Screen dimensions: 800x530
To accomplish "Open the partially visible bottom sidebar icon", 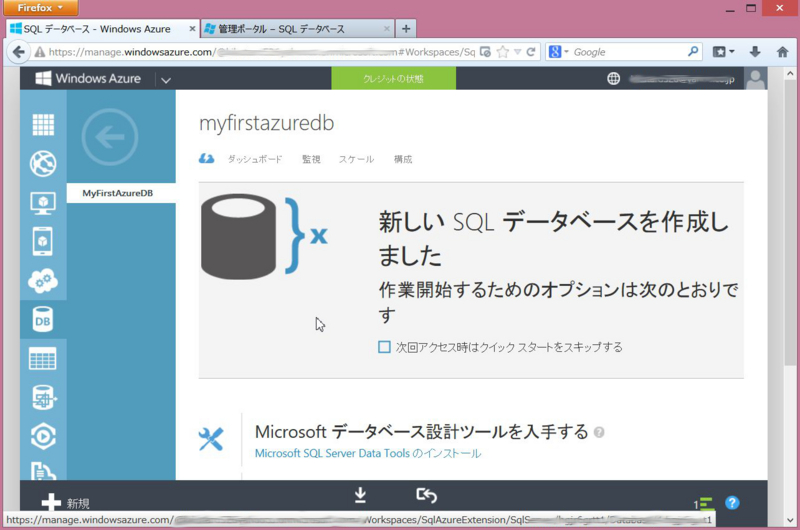I will tap(43, 470).
